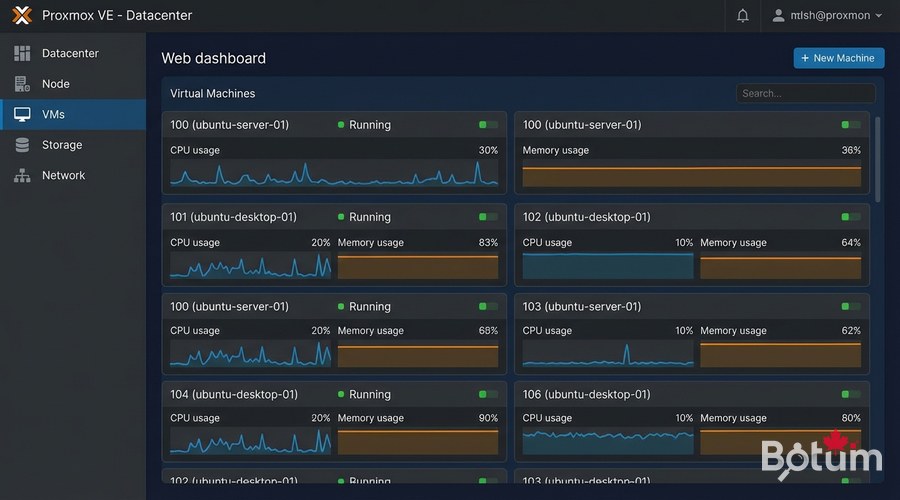The height and width of the screenshot is (500, 900).
Task: Open Storage label in sidebar
Action: (x=62, y=145)
